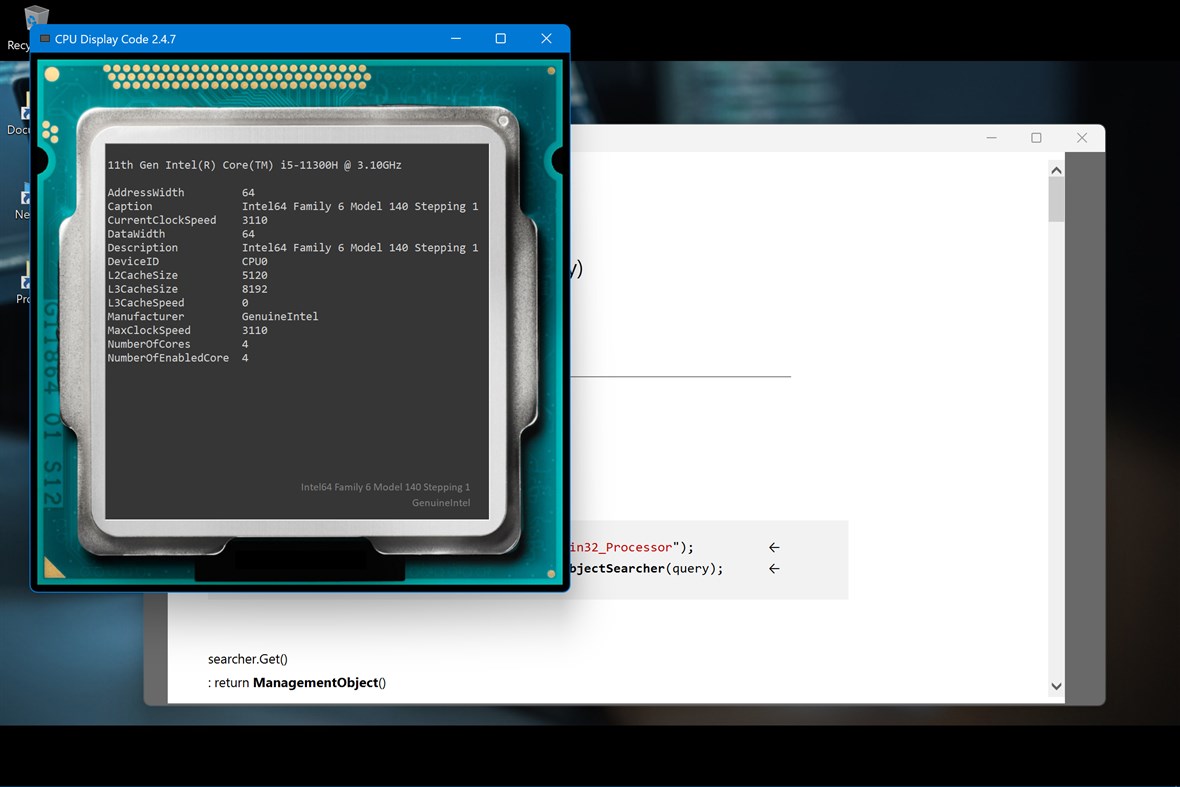Click the NumberOfCores value in the CPU readout
The width and height of the screenshot is (1180, 787).
pyautogui.click(x=245, y=344)
